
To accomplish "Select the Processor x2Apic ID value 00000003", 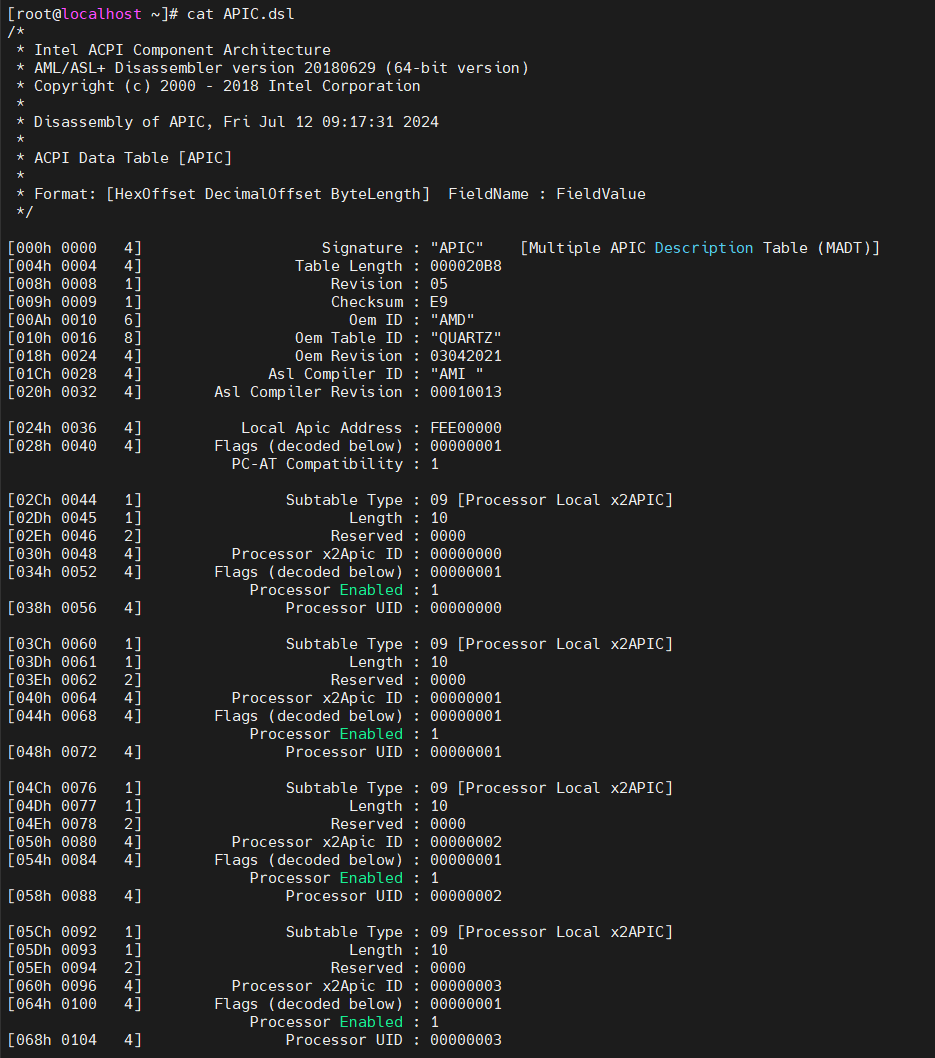I will [x=465, y=986].
